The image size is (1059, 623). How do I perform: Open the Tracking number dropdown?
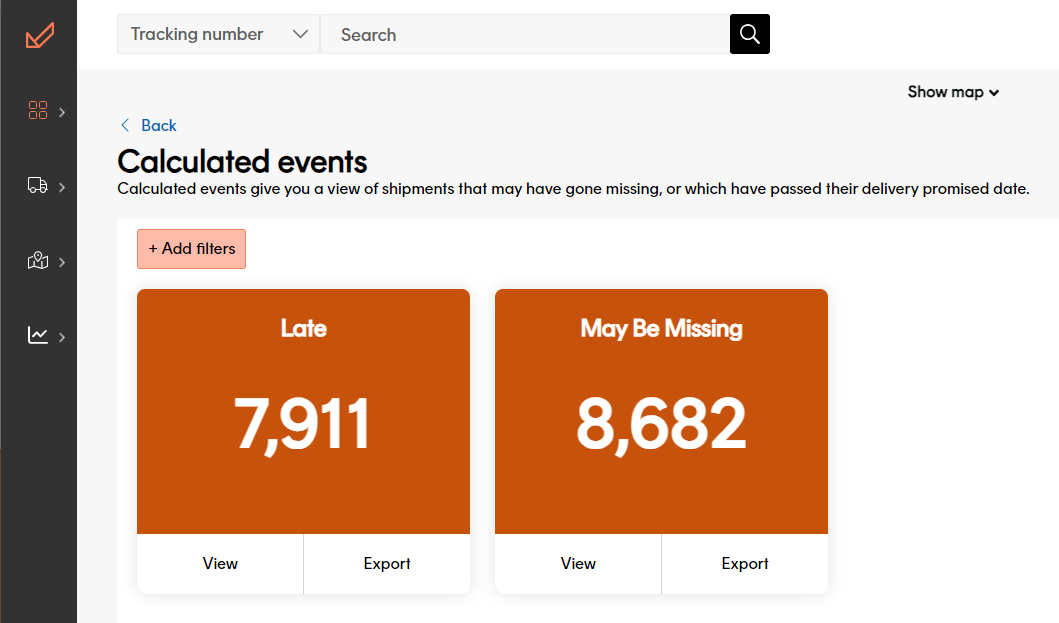(x=218, y=35)
